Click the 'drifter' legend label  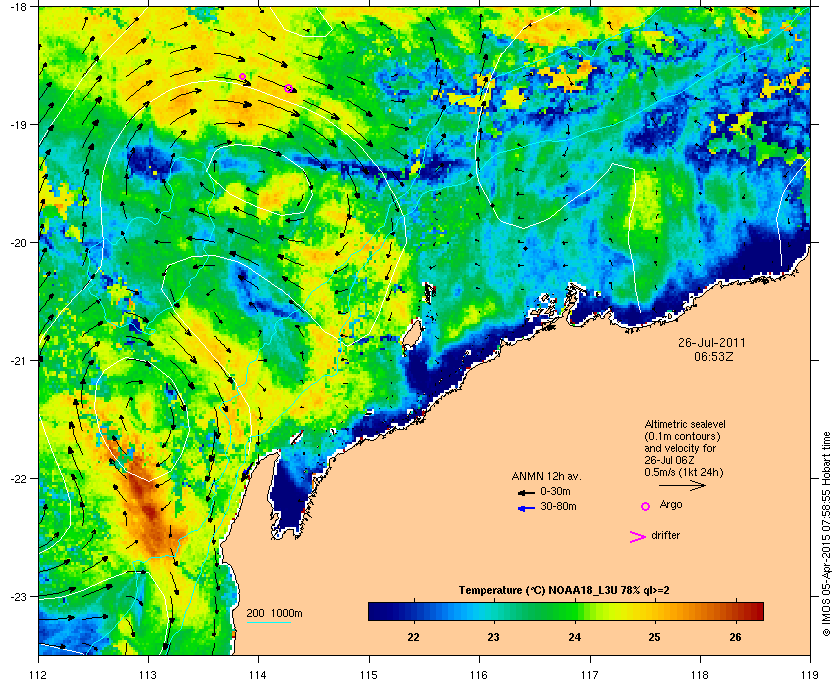click(x=665, y=535)
